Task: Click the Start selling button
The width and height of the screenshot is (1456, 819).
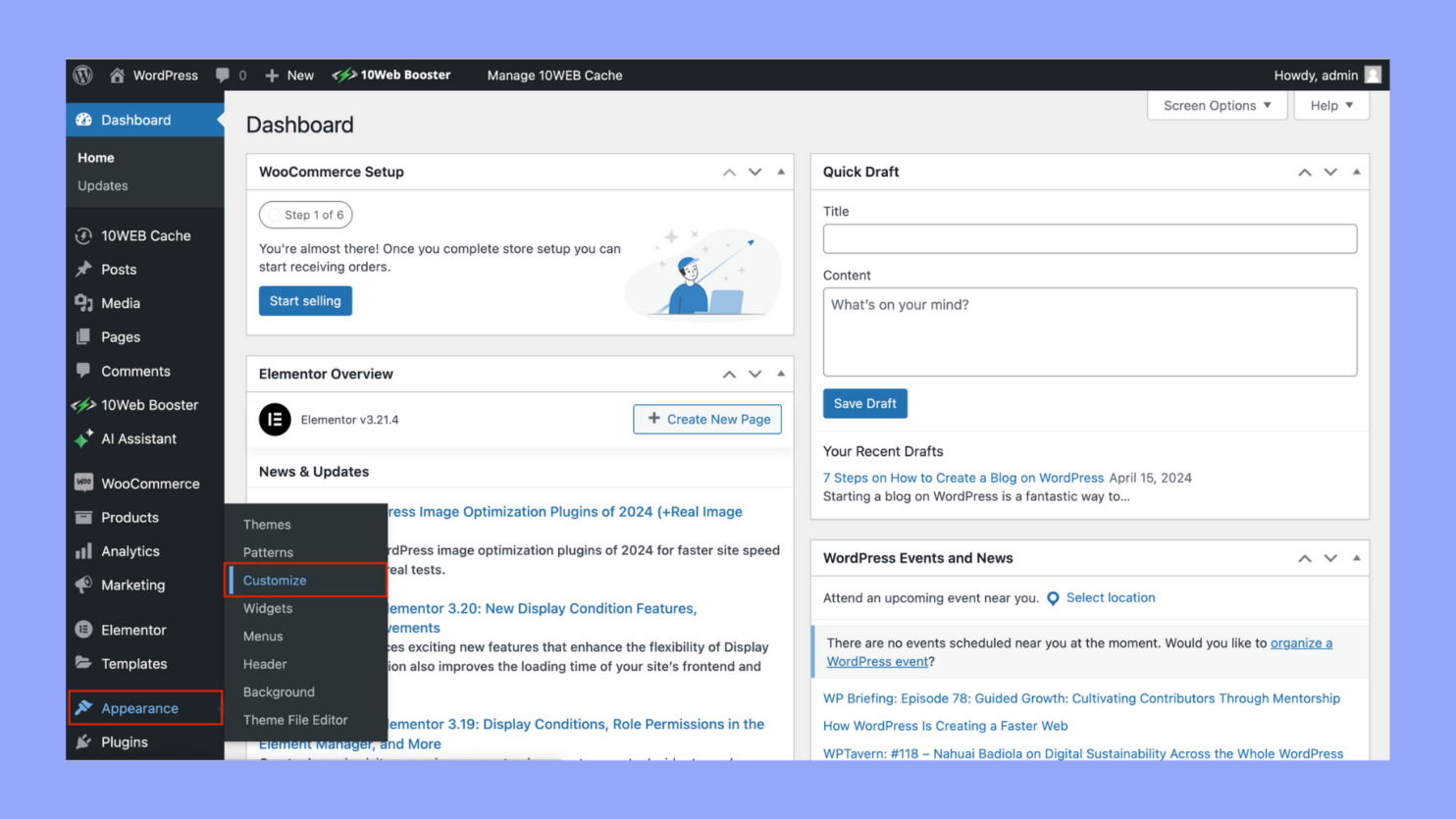Action: [x=305, y=300]
